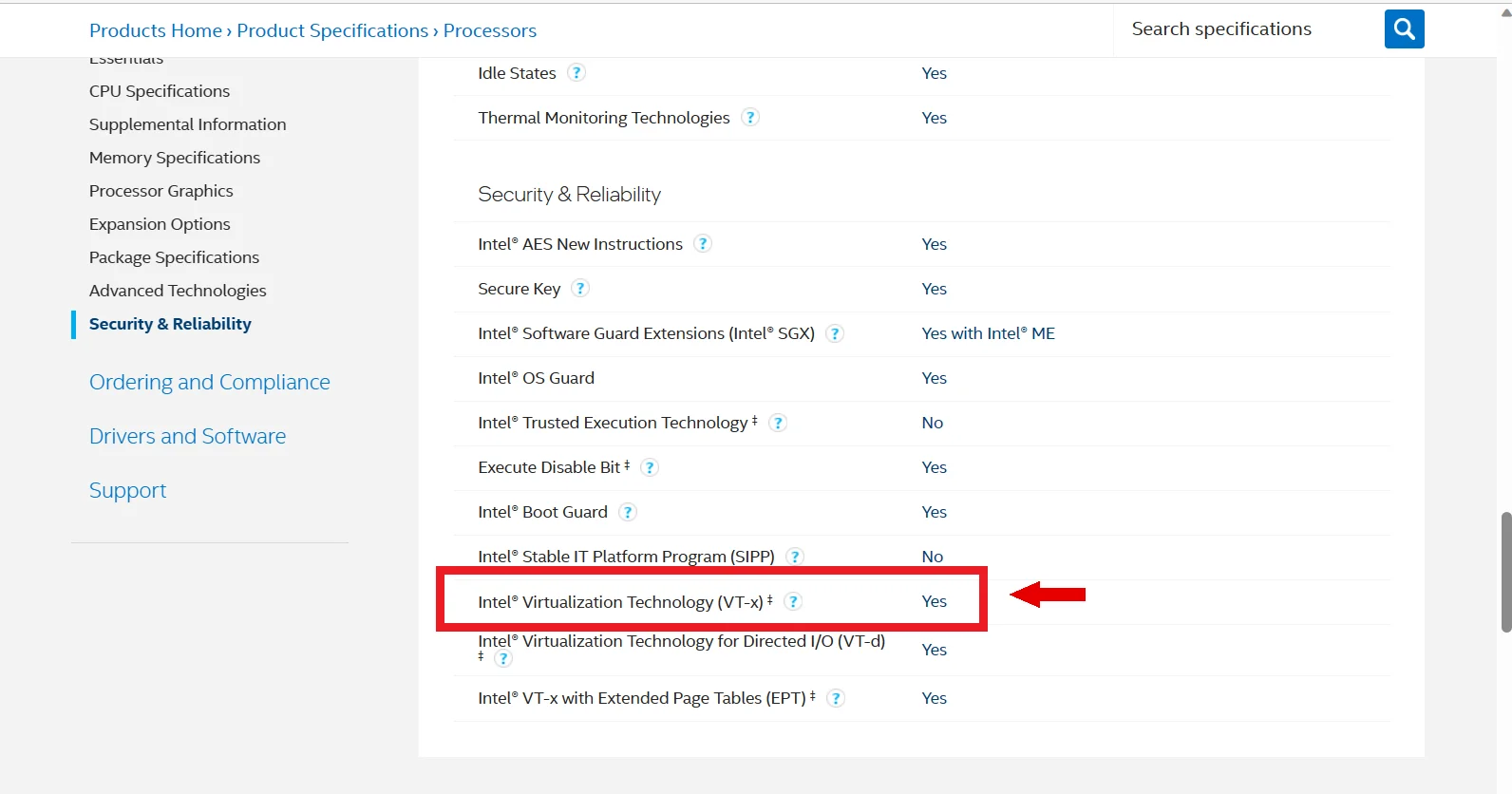Viewport: 1512px width, 794px height.
Task: Navigate to Drivers and Software
Action: pyautogui.click(x=188, y=436)
